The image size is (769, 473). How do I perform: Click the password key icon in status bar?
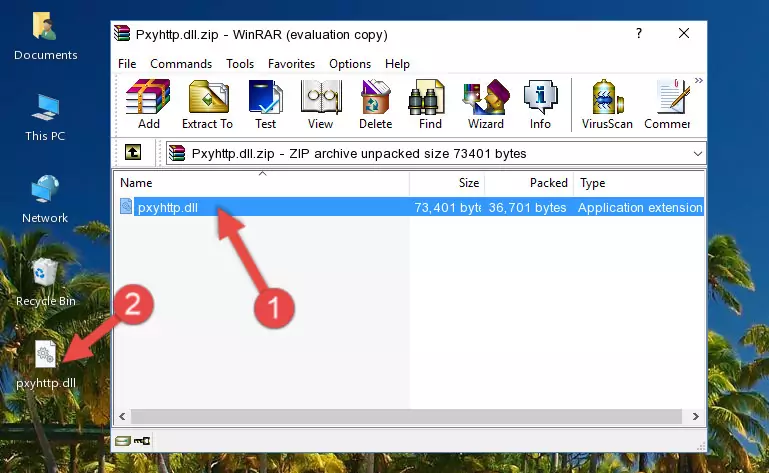pos(142,441)
